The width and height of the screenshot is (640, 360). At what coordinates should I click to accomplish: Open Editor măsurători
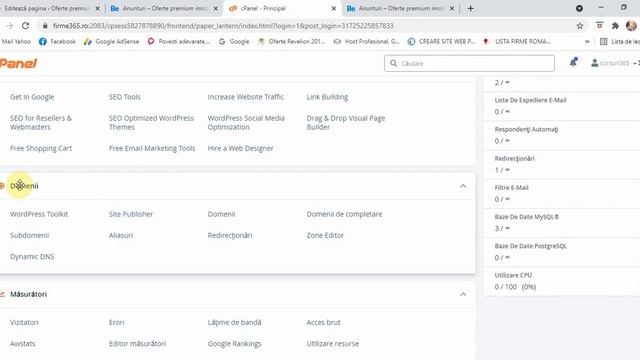click(137, 344)
